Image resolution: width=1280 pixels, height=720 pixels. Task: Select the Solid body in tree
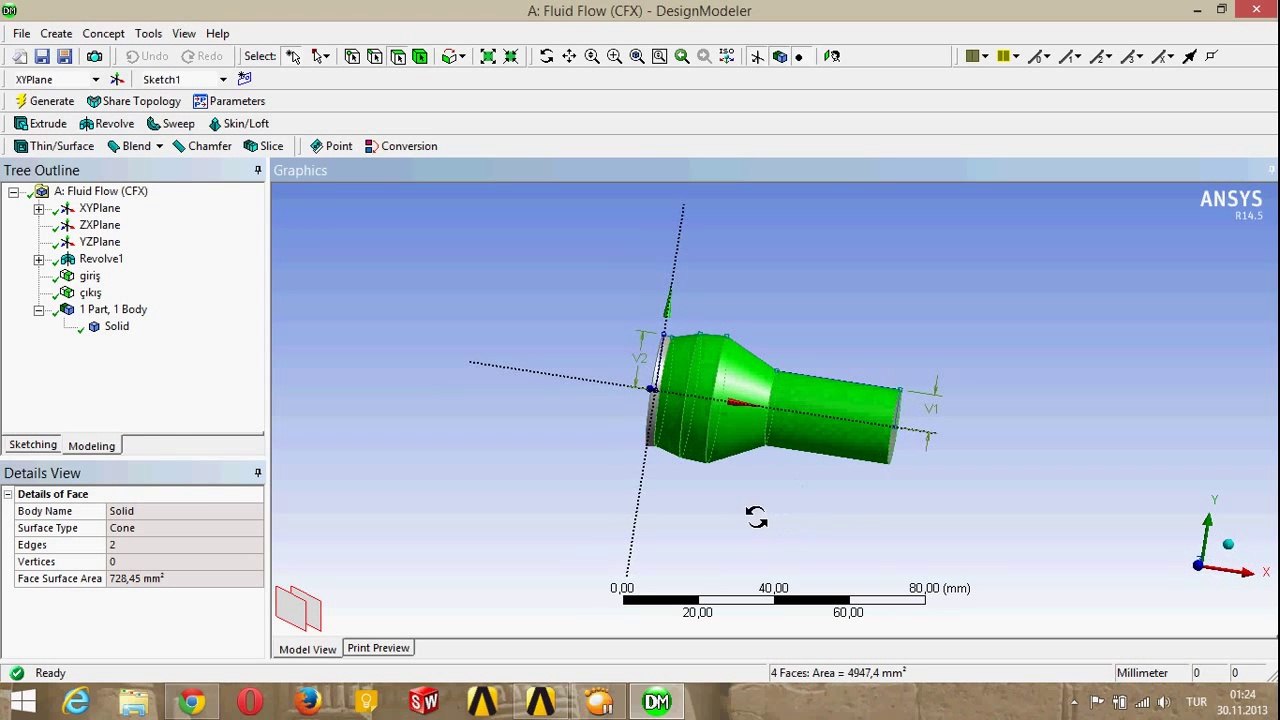tap(116, 326)
